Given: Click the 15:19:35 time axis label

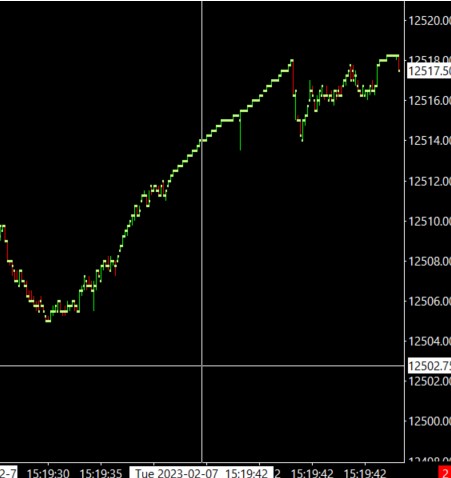Looking at the screenshot, I should (x=101, y=473).
